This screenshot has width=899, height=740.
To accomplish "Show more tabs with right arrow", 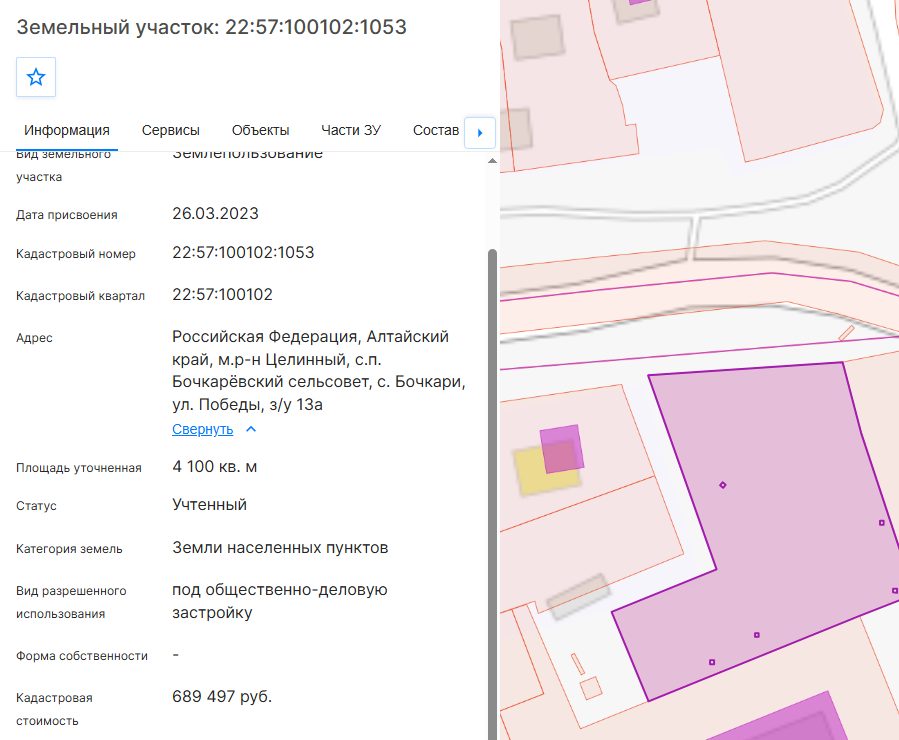I will click(480, 132).
